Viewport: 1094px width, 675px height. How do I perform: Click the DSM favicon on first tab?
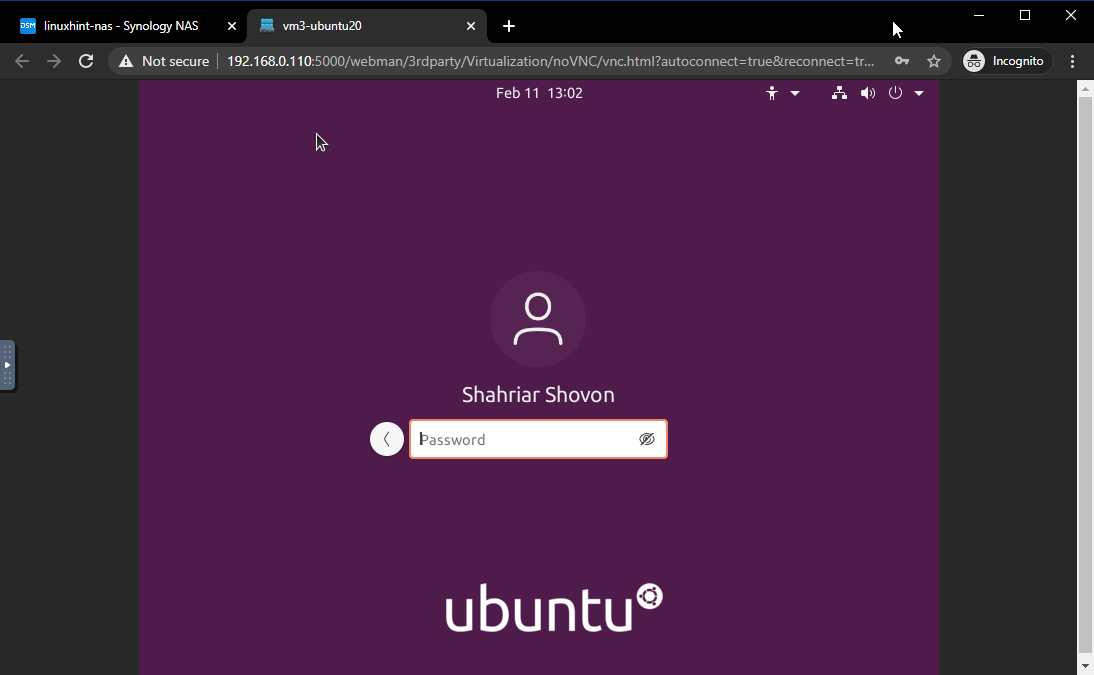[x=28, y=26]
